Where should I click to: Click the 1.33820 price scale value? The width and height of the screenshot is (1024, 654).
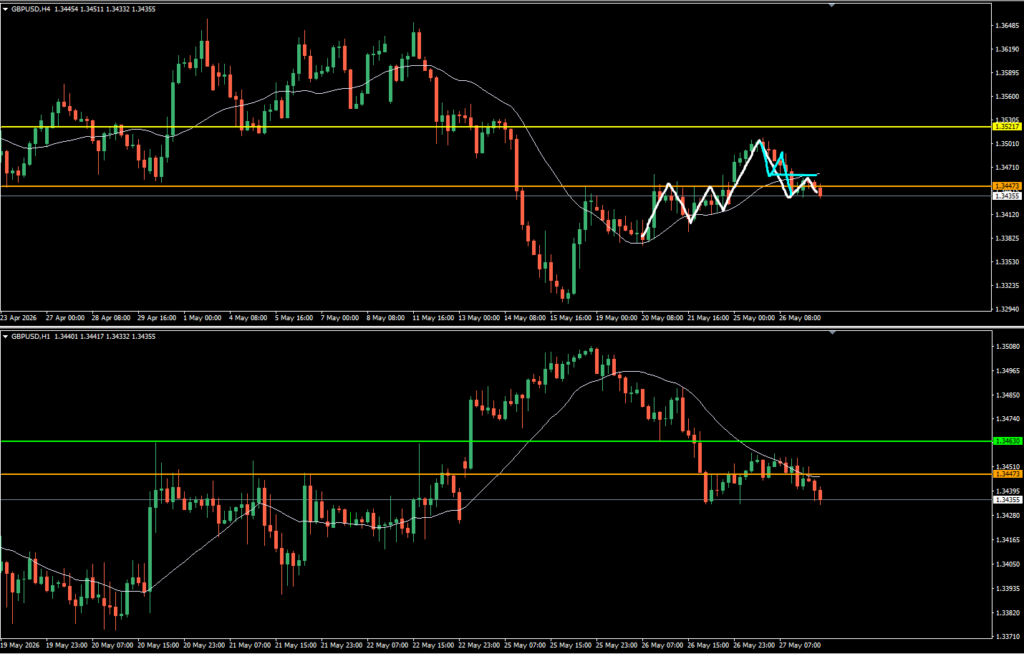(x=1006, y=613)
